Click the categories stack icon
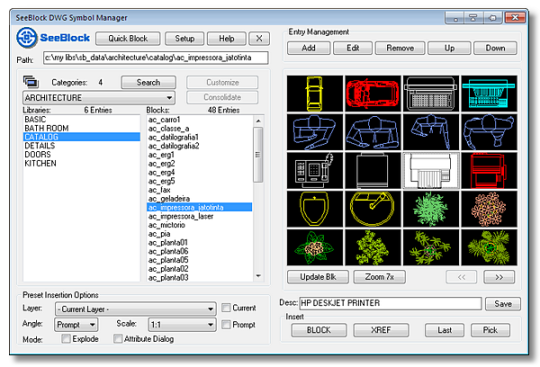Screen dimensions: 540x367 [x=31, y=82]
